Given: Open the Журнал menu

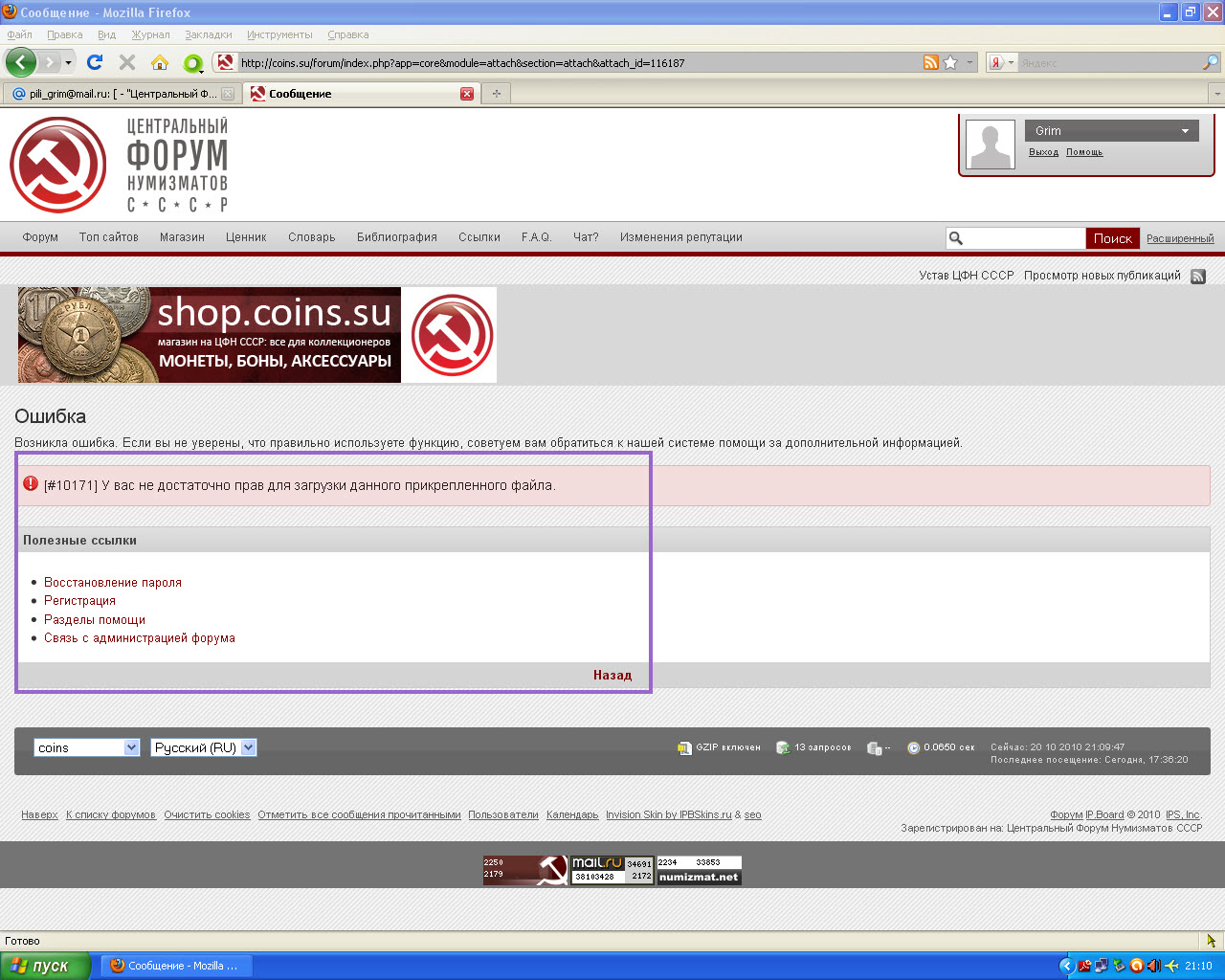Looking at the screenshot, I should point(150,34).
